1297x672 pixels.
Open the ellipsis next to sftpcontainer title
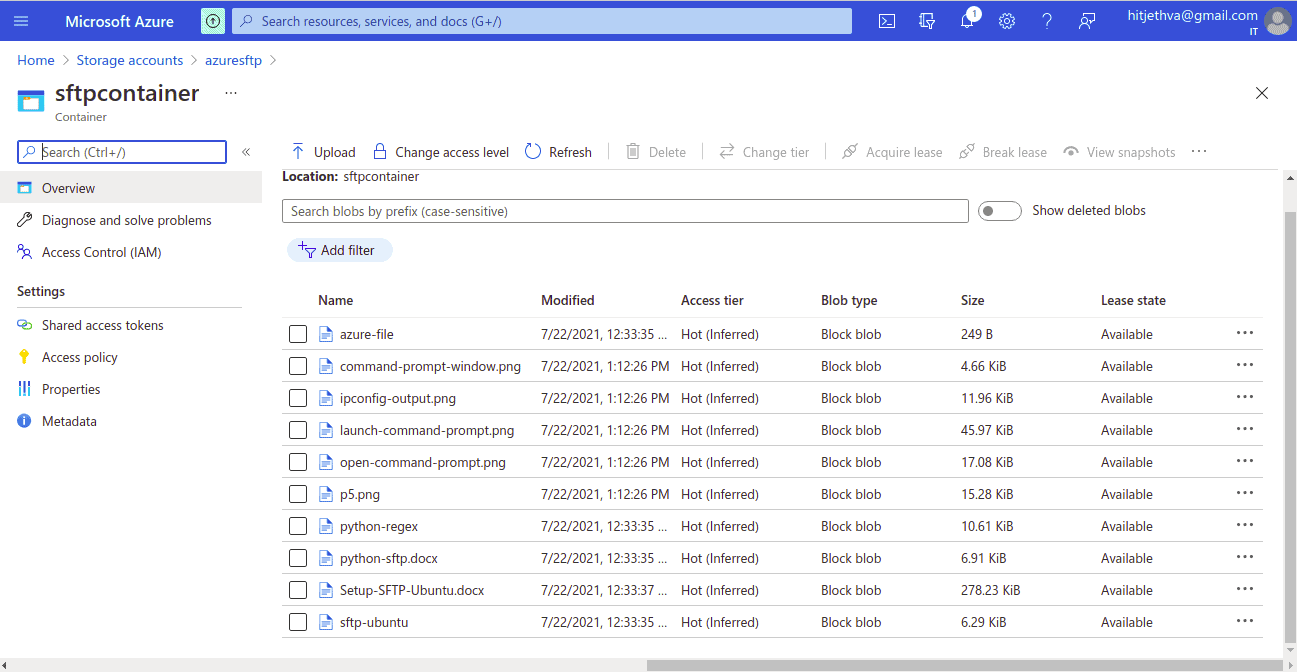(231, 93)
